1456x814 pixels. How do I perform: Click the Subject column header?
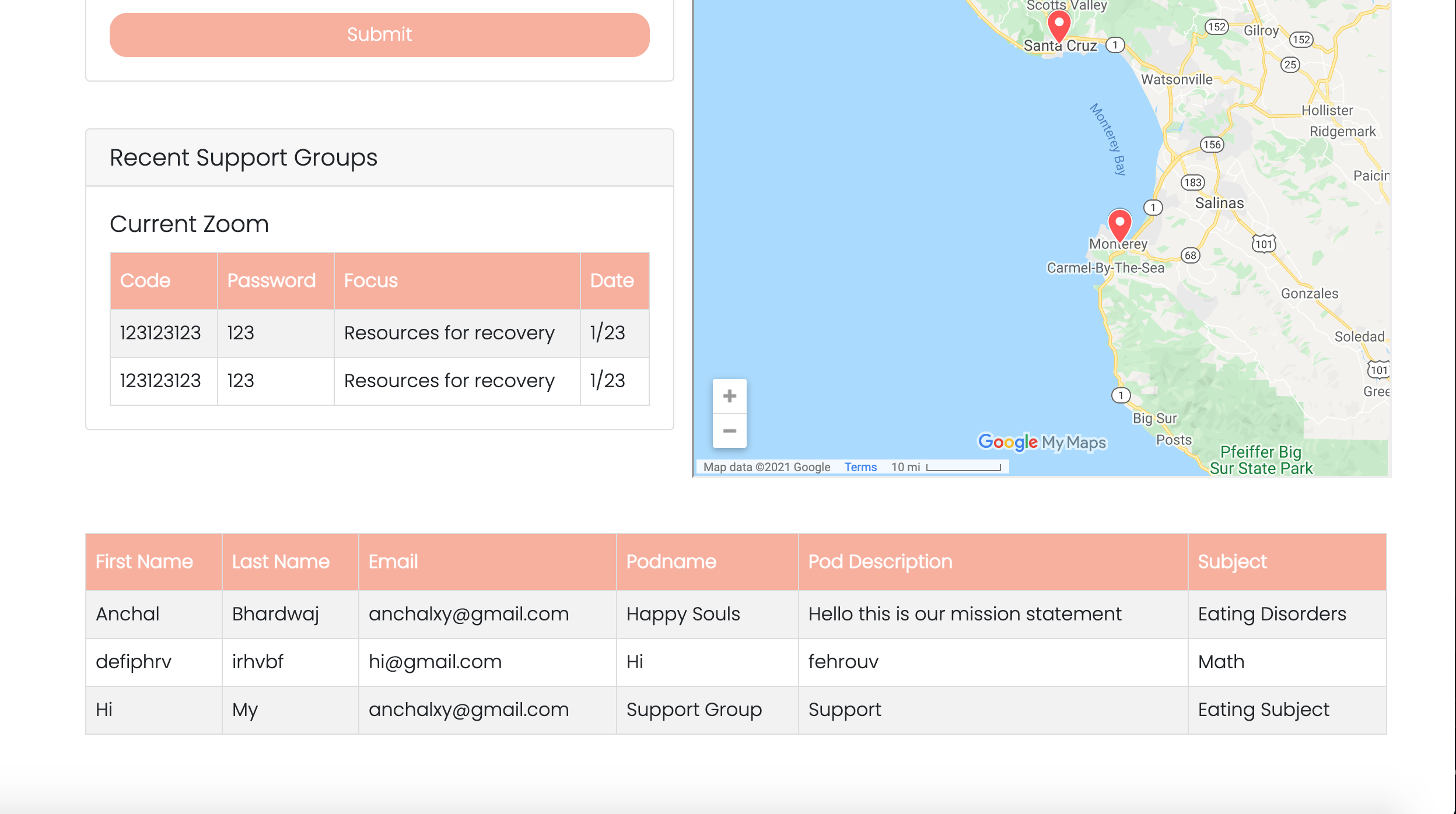click(x=1232, y=562)
